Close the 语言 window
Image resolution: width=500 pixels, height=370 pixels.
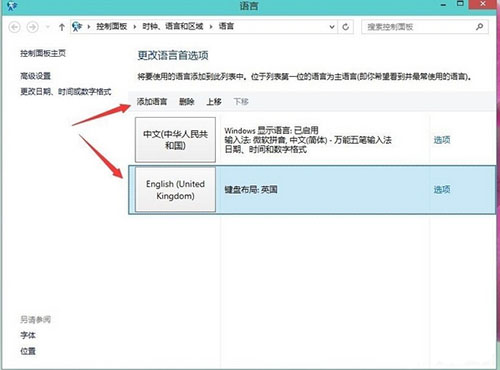click(483, 4)
